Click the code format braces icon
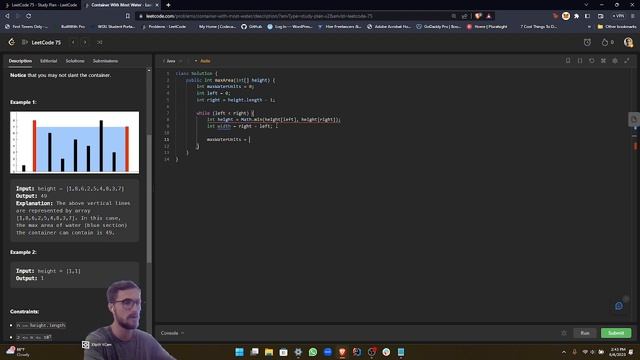640x360 pixels. [580, 60]
